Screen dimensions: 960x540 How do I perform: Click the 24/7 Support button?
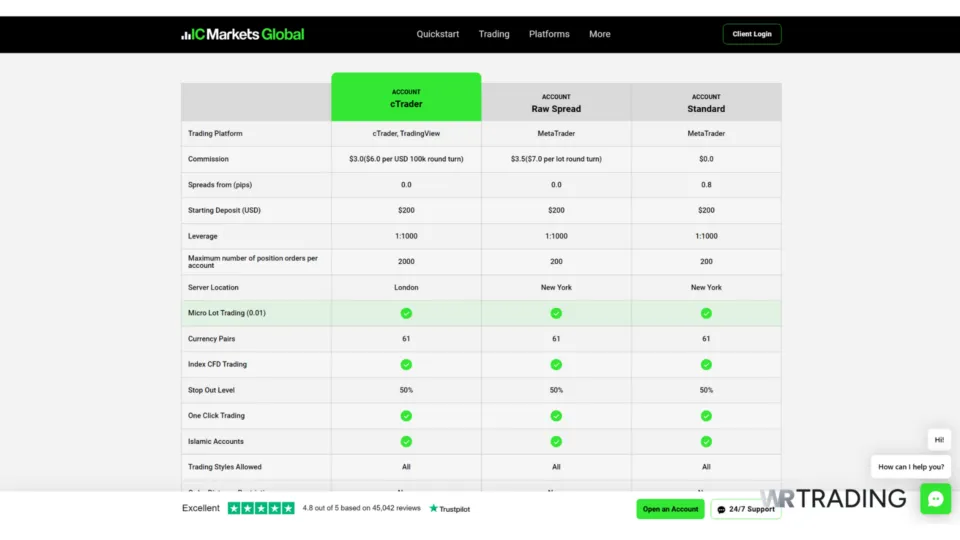pyautogui.click(x=746, y=509)
